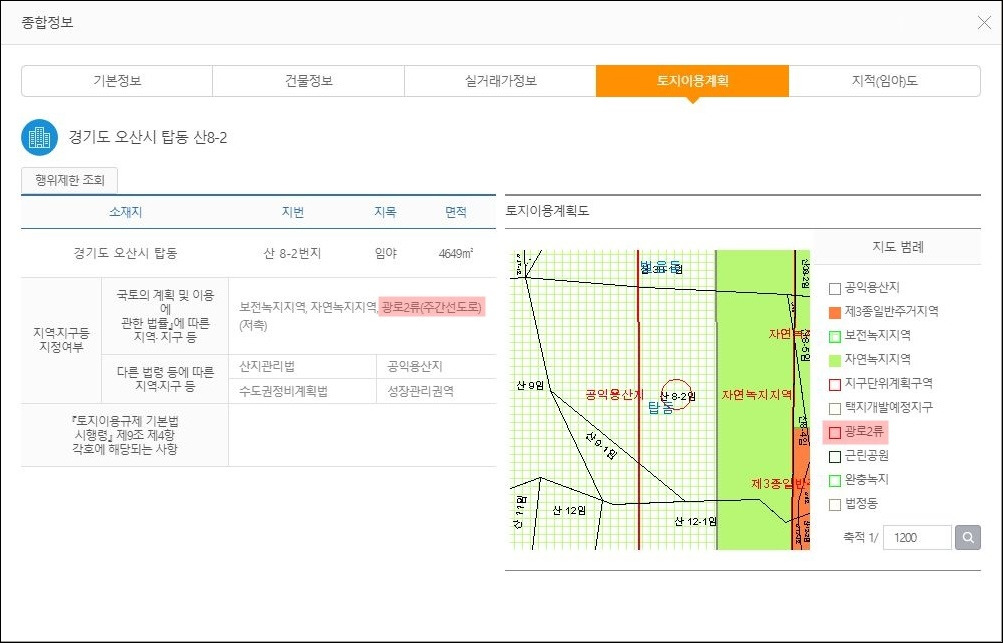Focus the 축적 scale input field

tap(917, 537)
